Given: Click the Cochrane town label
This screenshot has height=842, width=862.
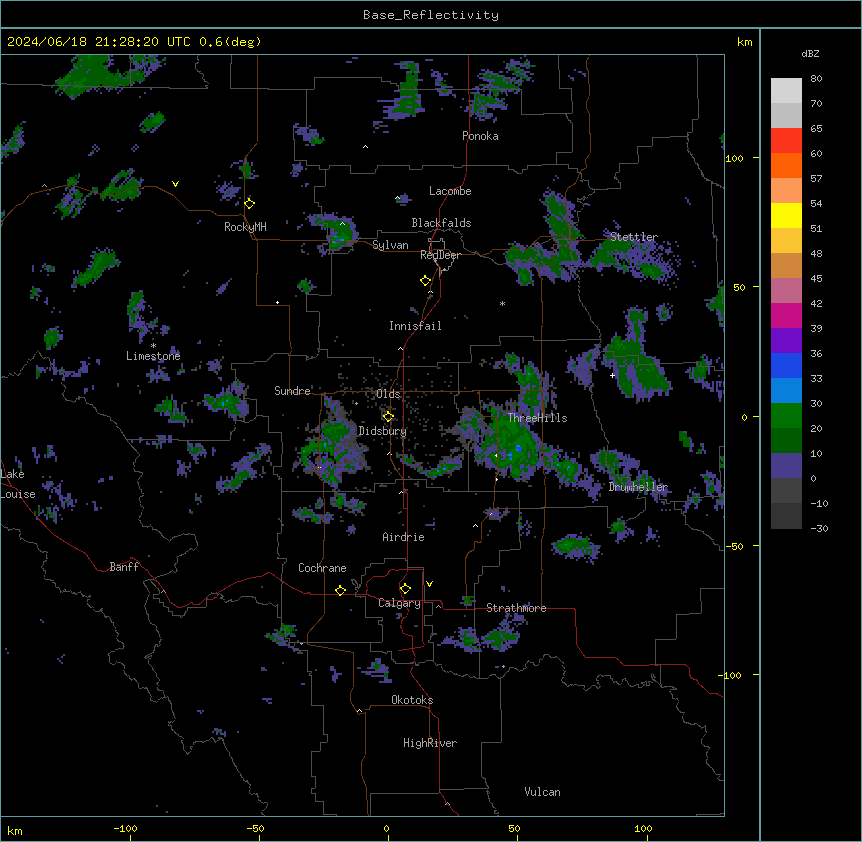Looking at the screenshot, I should coord(322,568).
